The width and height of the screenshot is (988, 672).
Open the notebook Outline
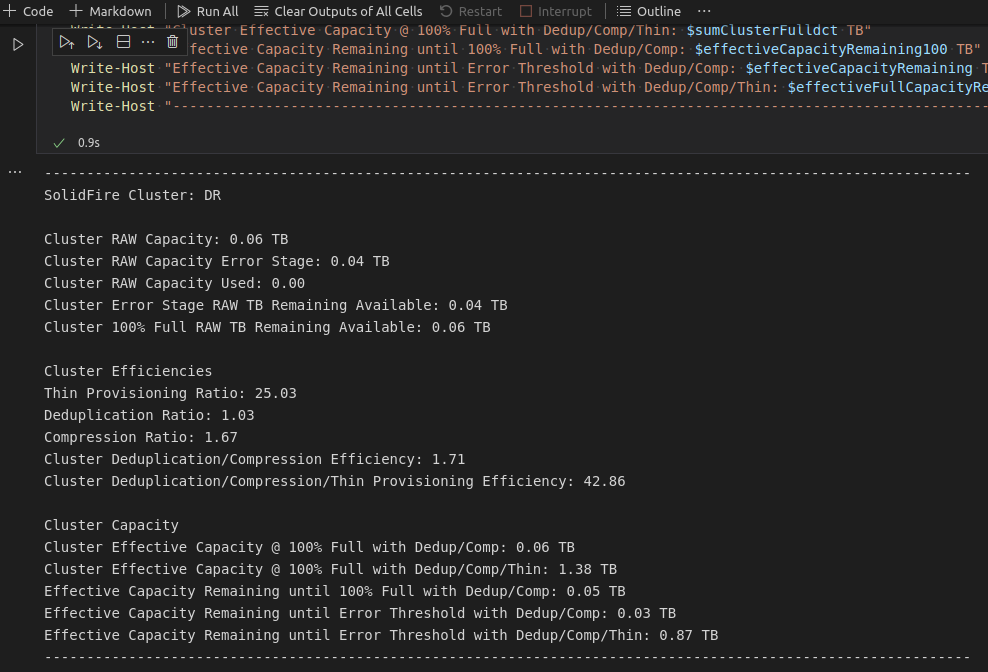pos(648,11)
